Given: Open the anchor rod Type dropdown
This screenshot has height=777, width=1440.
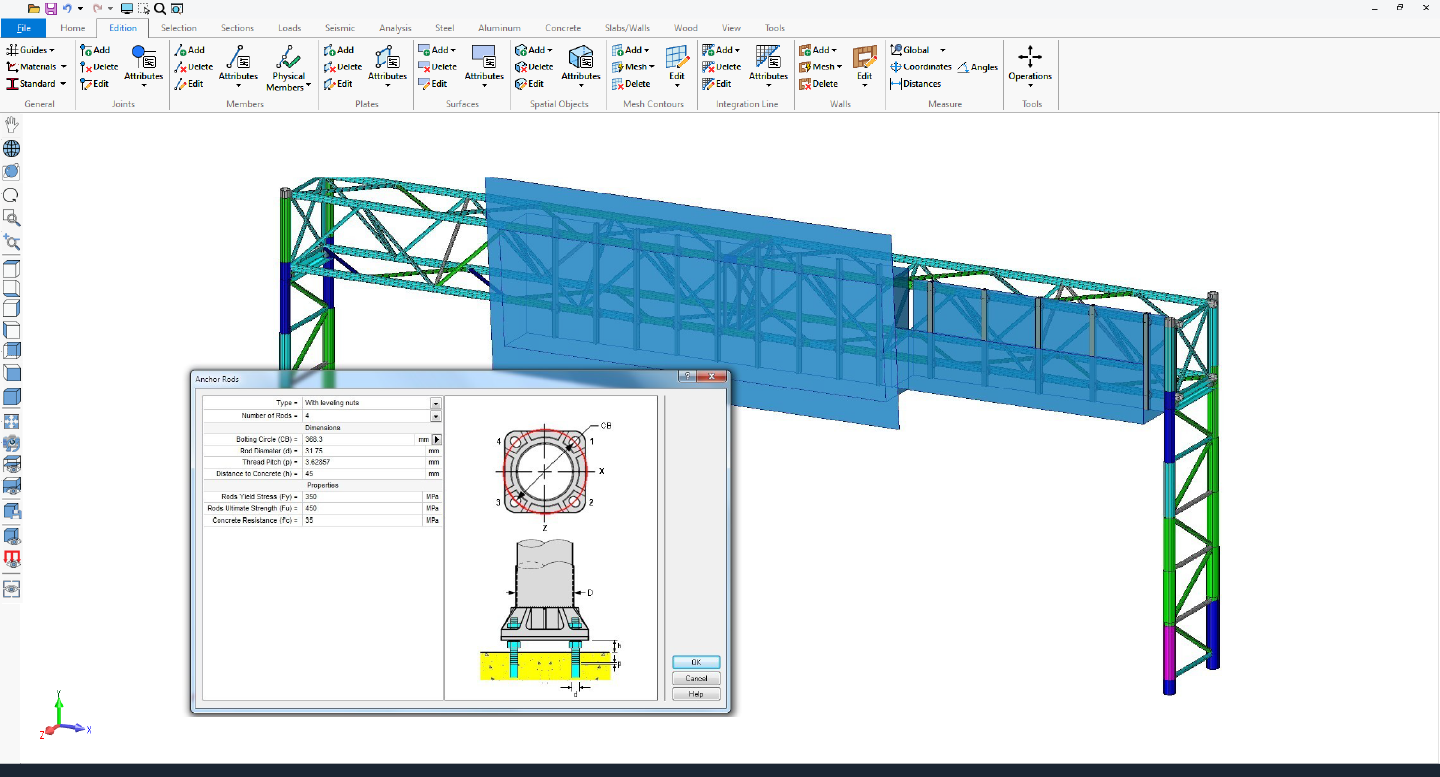Looking at the screenshot, I should (x=435, y=402).
